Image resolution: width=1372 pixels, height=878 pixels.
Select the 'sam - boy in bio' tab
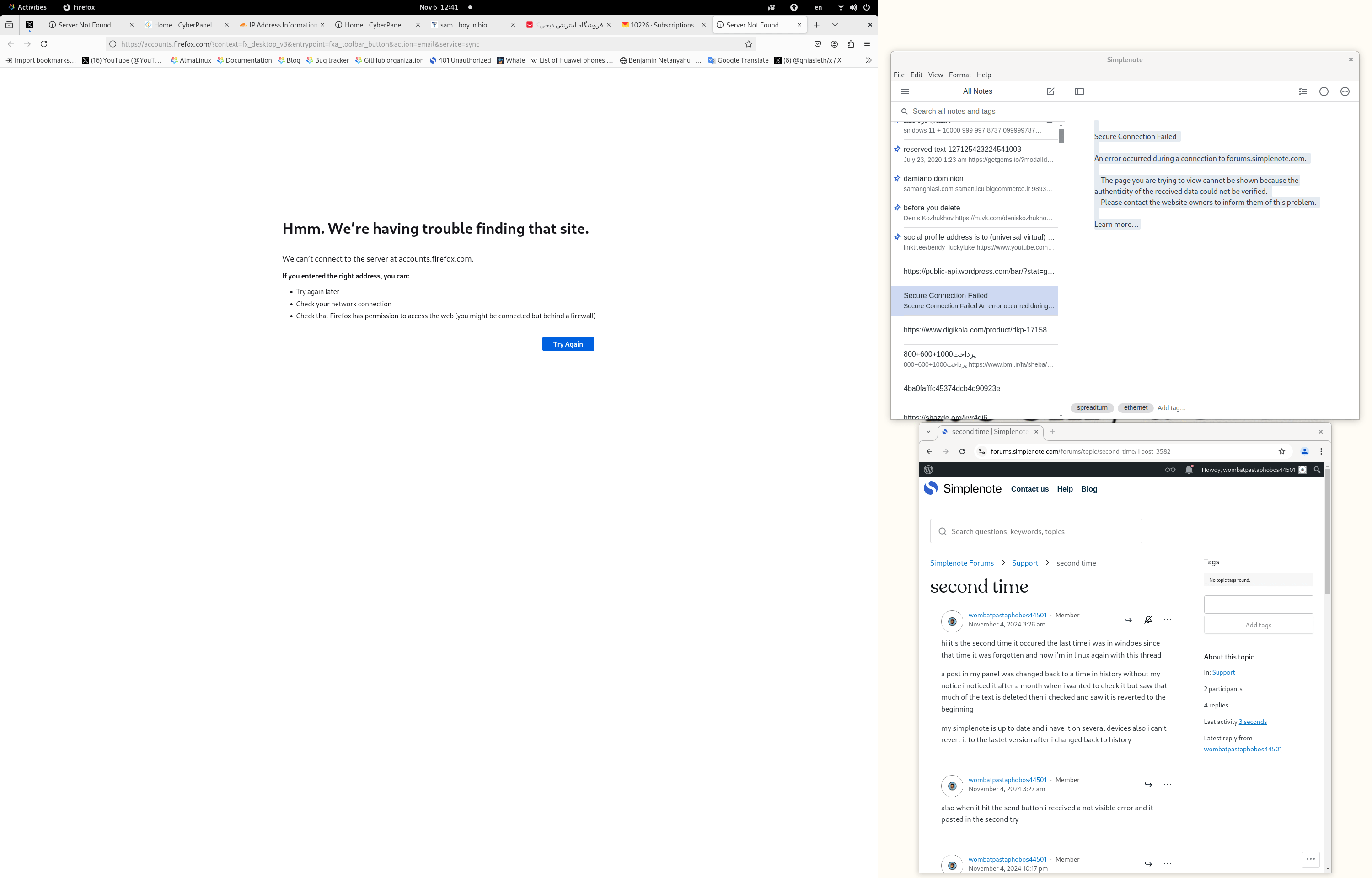pos(472,25)
